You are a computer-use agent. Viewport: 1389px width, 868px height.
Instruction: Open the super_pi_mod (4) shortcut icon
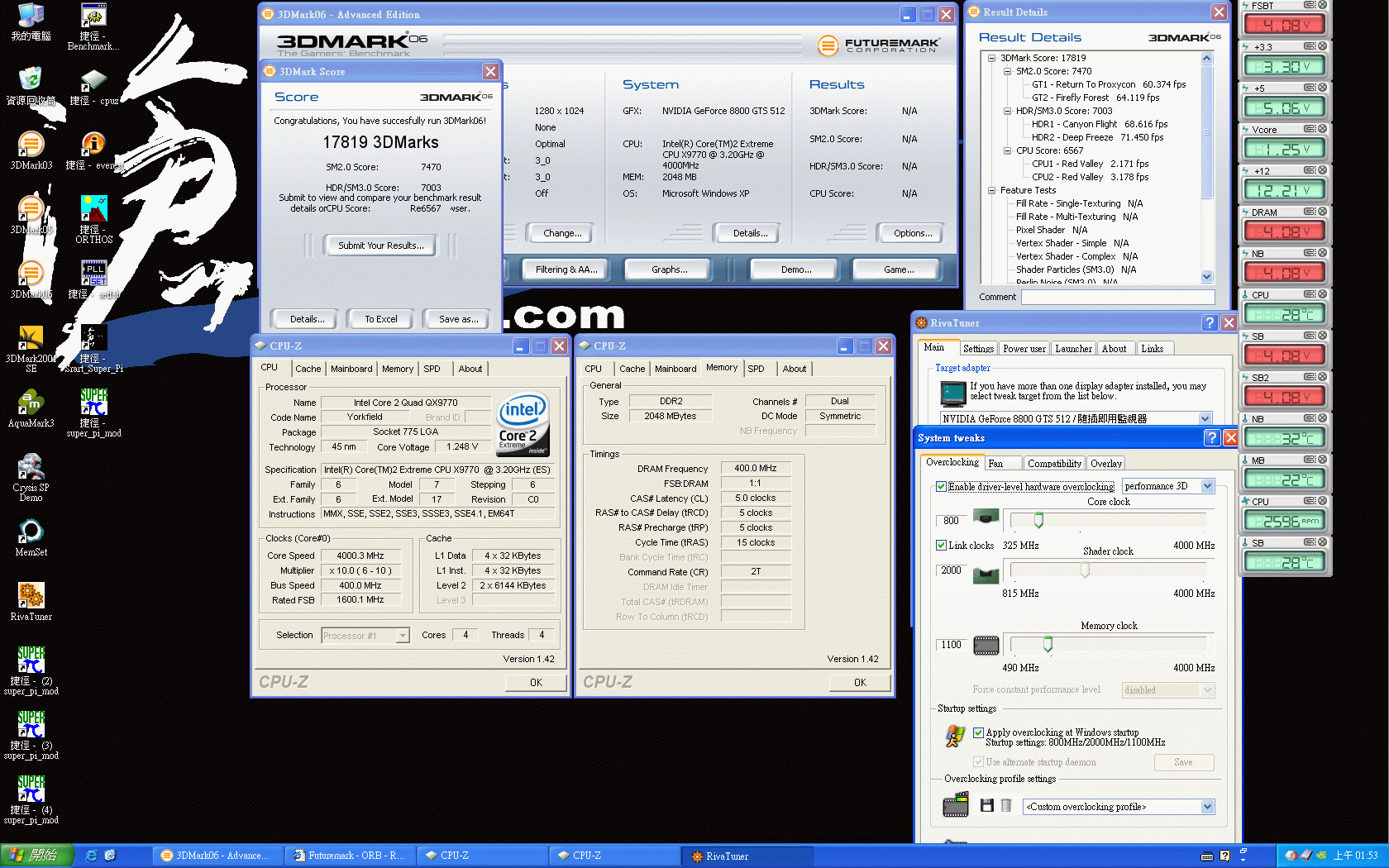point(31,799)
